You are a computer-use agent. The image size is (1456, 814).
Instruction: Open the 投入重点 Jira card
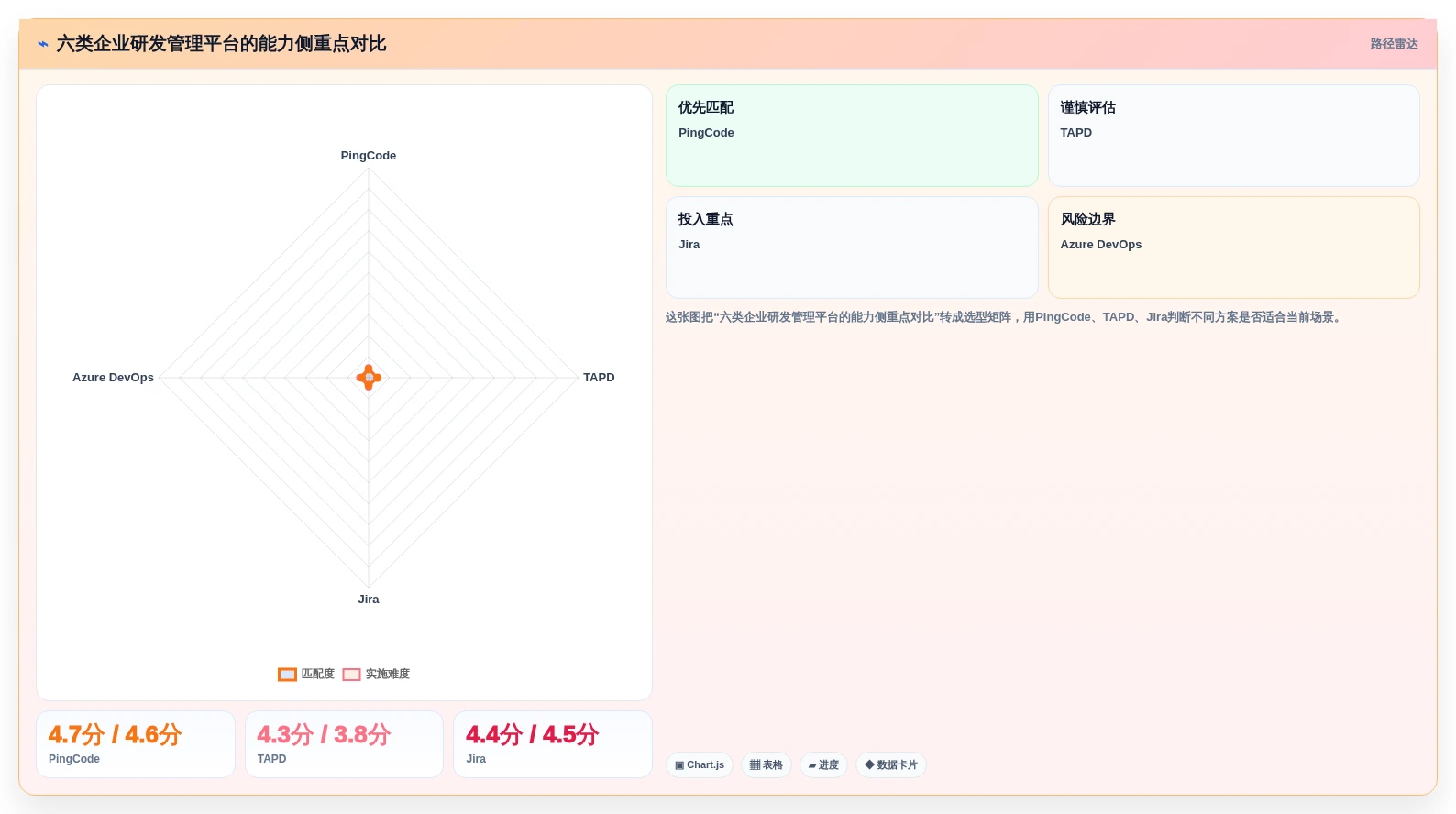pyautogui.click(x=852, y=247)
